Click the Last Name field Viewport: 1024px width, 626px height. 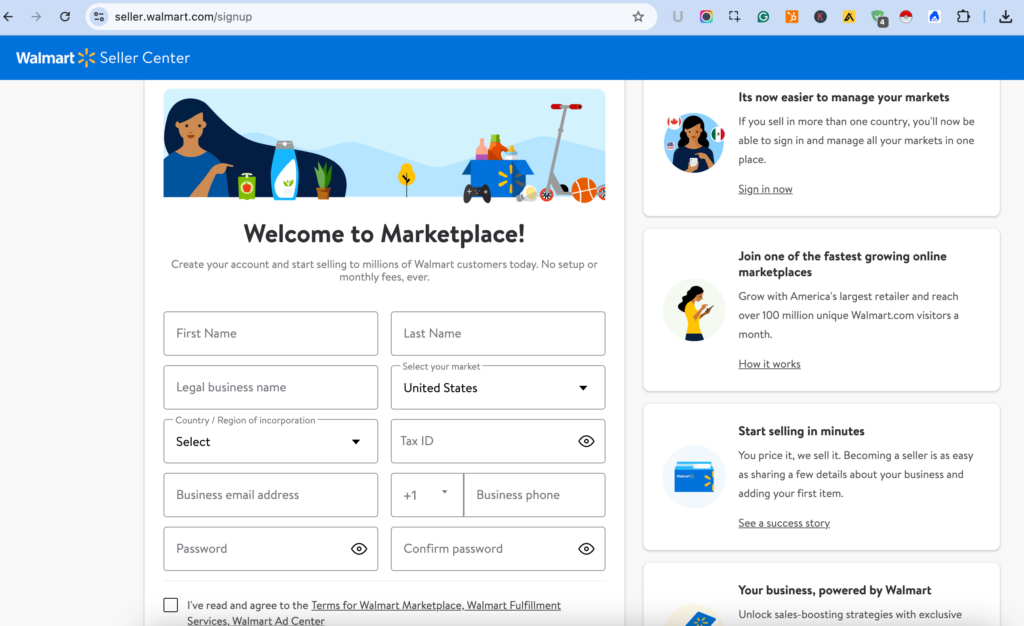(498, 334)
